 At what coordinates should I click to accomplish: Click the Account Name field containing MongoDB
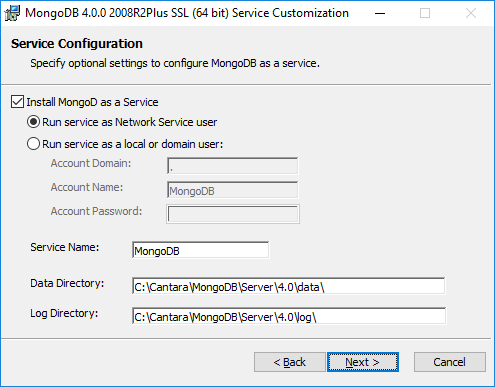(x=233, y=190)
